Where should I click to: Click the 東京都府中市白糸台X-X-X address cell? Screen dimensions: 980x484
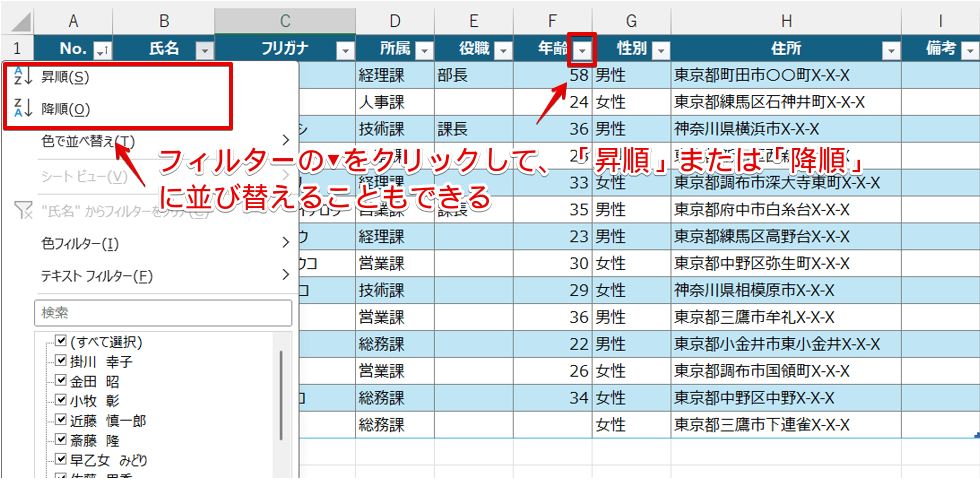(x=786, y=210)
